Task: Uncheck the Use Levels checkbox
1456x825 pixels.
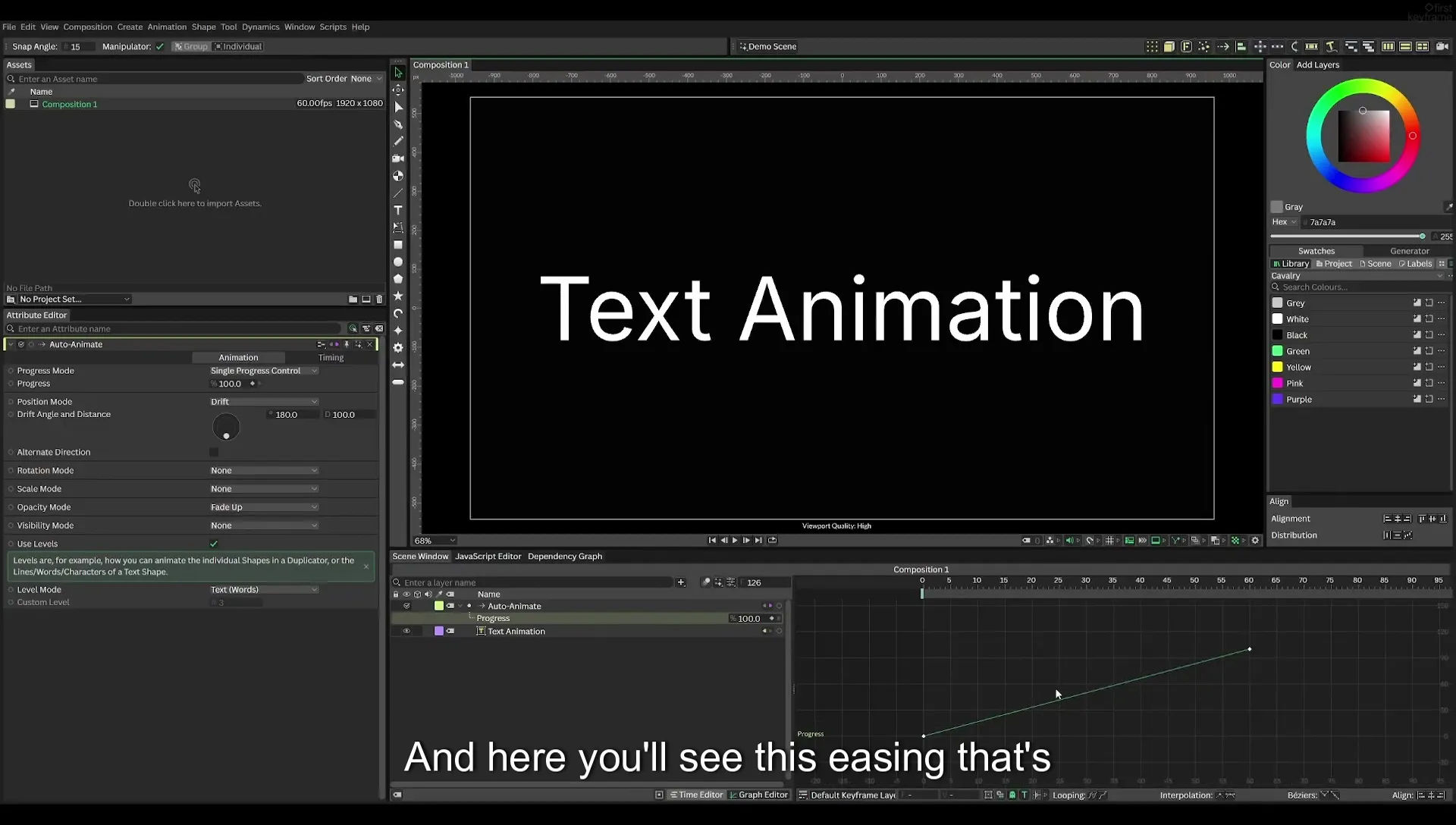Action: coord(214,544)
